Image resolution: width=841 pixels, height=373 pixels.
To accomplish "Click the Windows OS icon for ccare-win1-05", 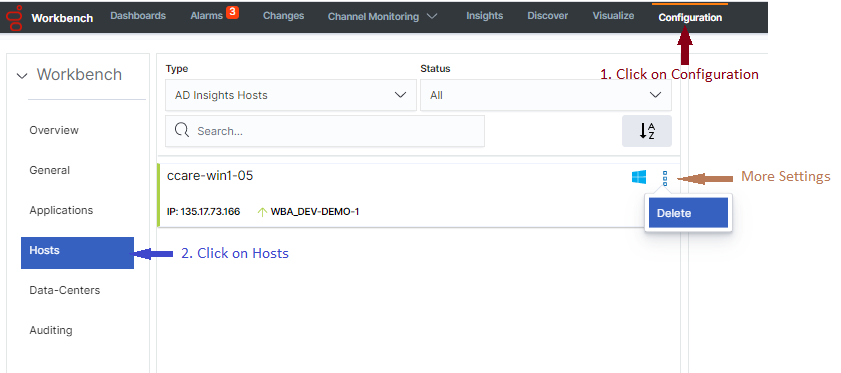I will (639, 177).
